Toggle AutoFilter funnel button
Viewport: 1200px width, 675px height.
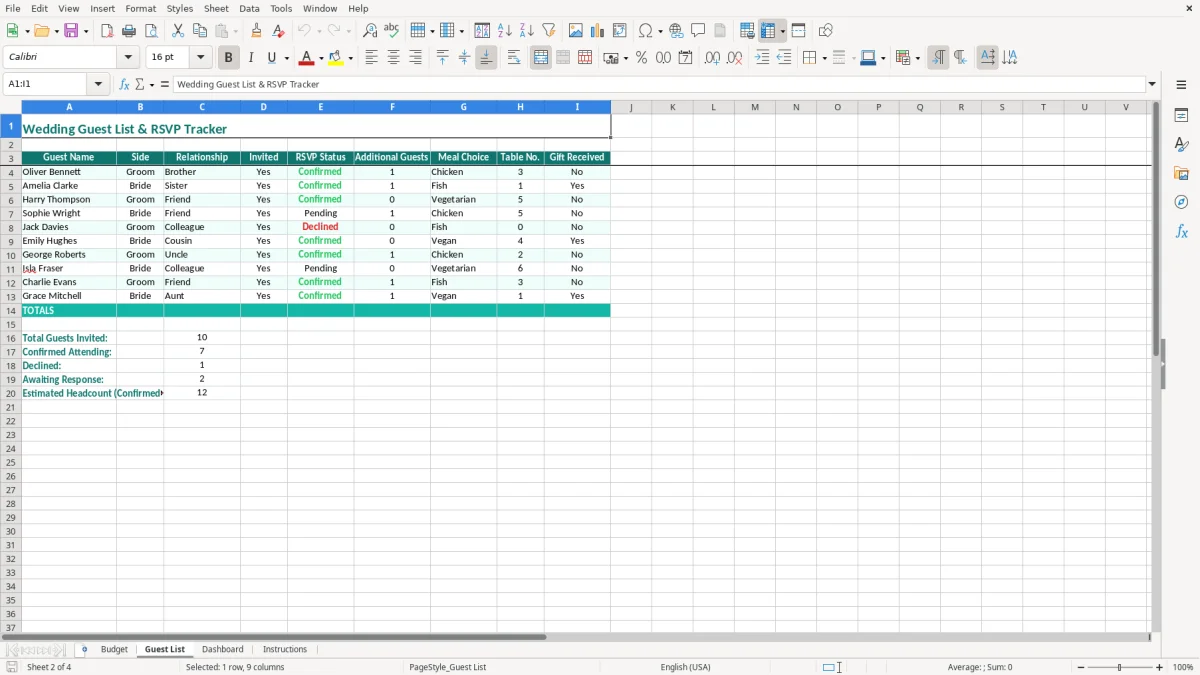tap(548, 31)
